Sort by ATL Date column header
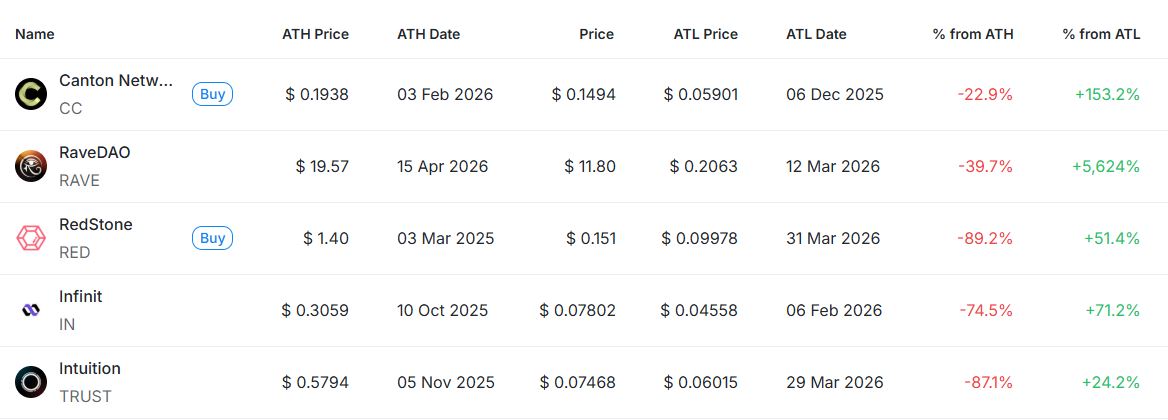 pyautogui.click(x=816, y=34)
